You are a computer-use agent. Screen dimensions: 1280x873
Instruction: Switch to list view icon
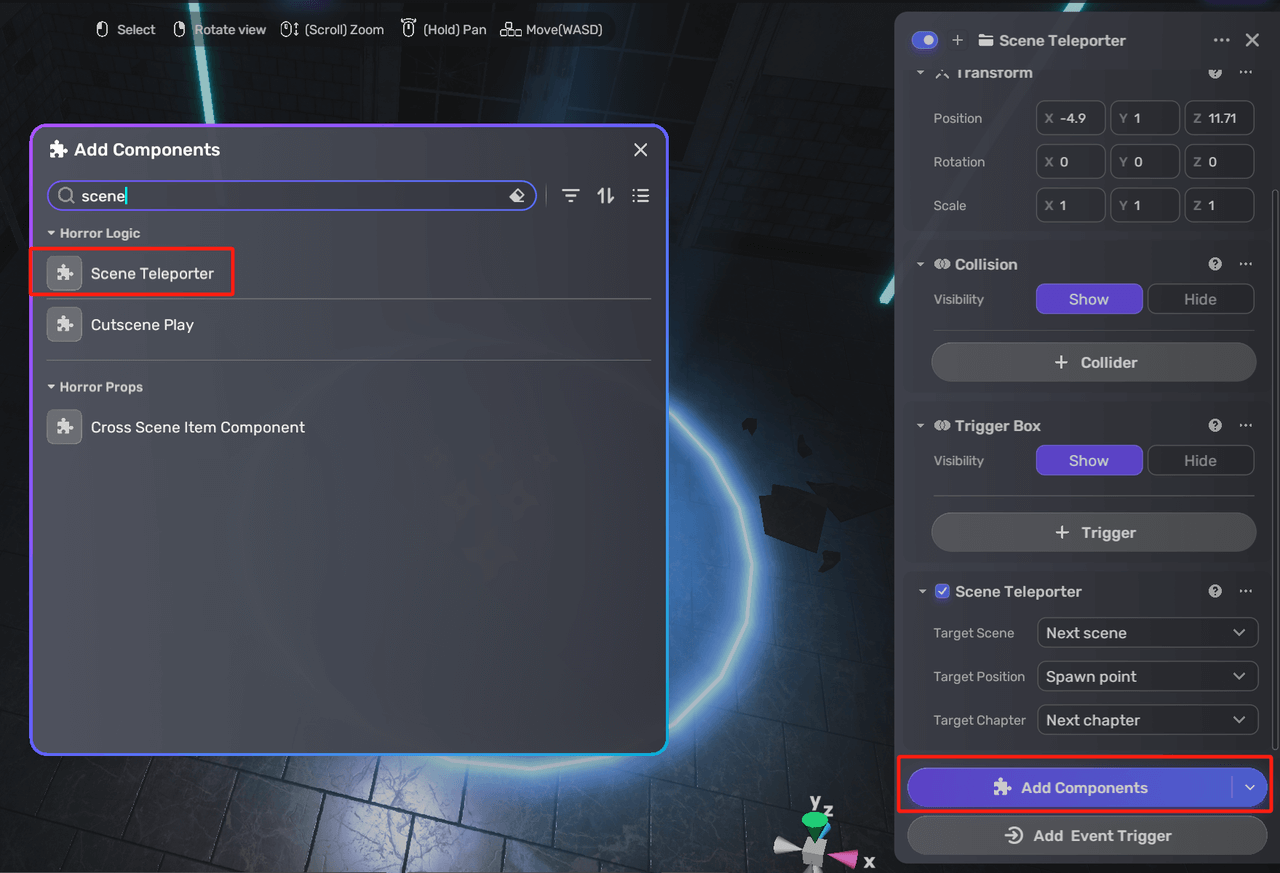click(641, 196)
